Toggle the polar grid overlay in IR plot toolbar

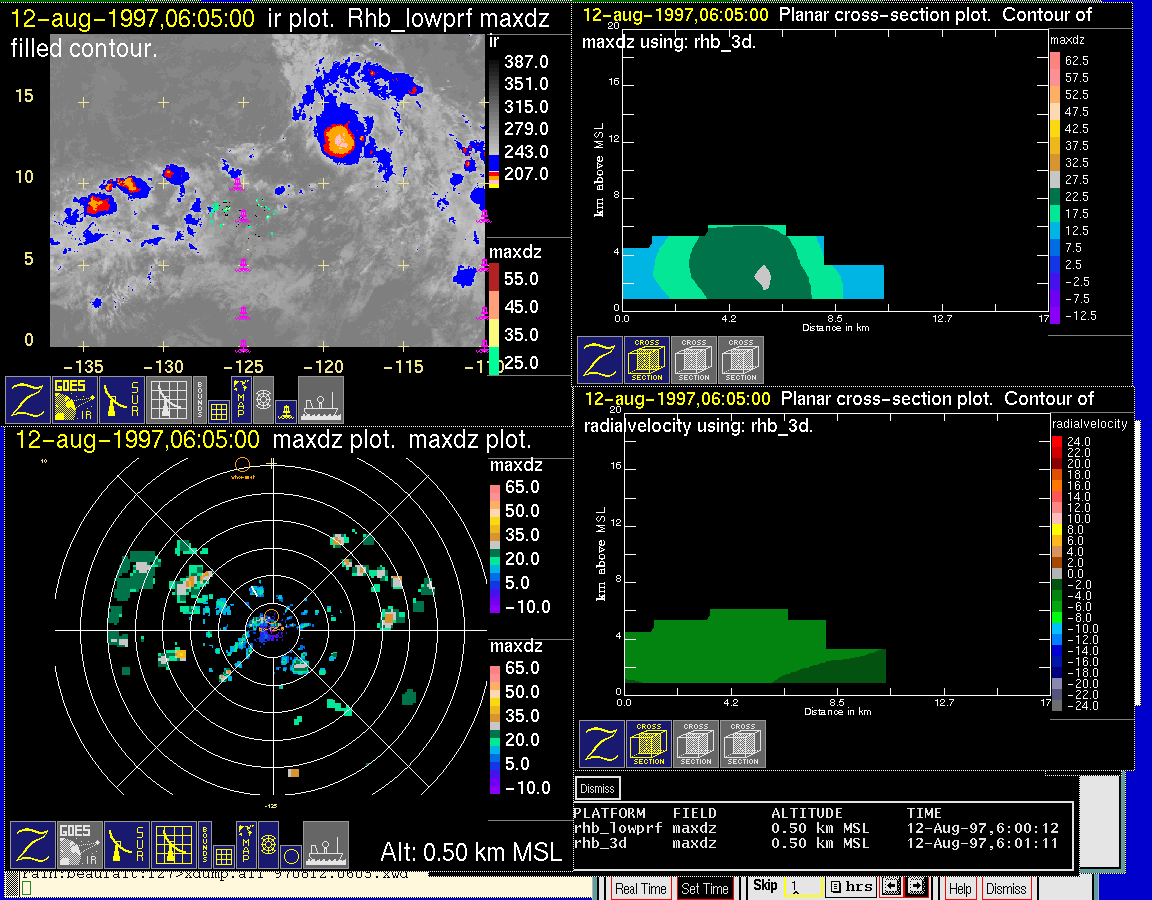coord(263,400)
